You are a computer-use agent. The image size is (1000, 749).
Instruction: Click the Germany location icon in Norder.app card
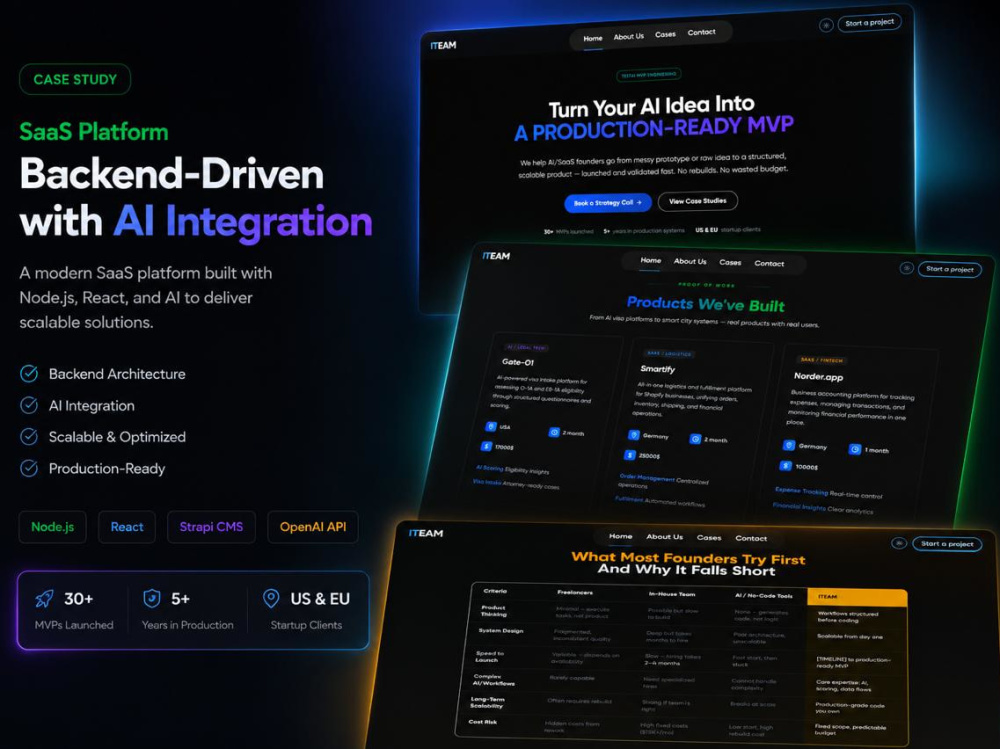[789, 445]
